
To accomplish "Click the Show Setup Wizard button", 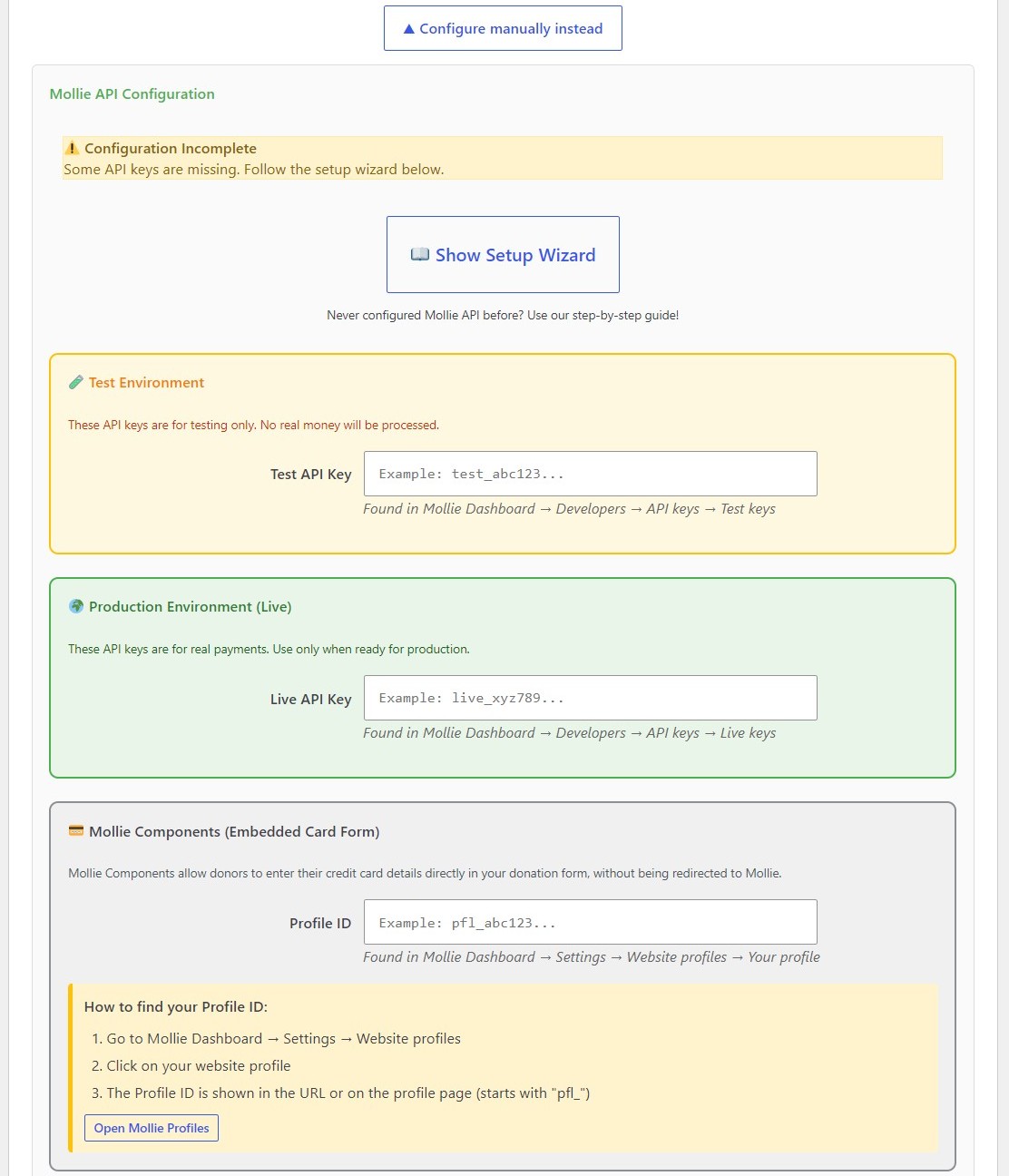I will [503, 254].
